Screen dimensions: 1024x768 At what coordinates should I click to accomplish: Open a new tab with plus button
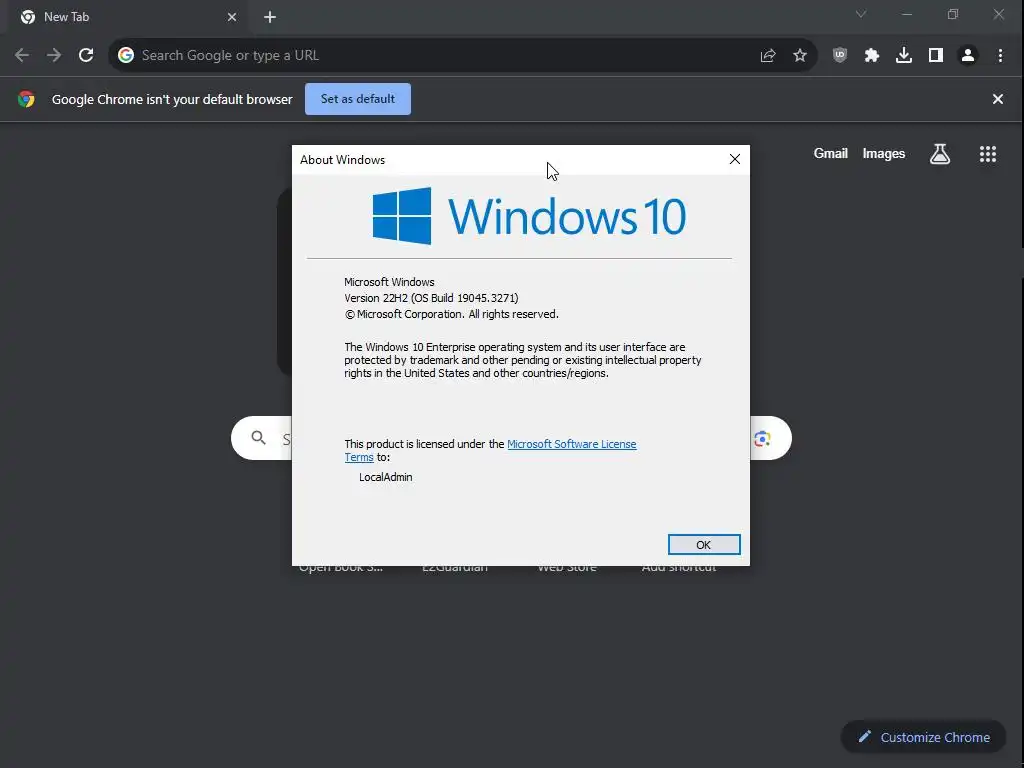point(270,17)
